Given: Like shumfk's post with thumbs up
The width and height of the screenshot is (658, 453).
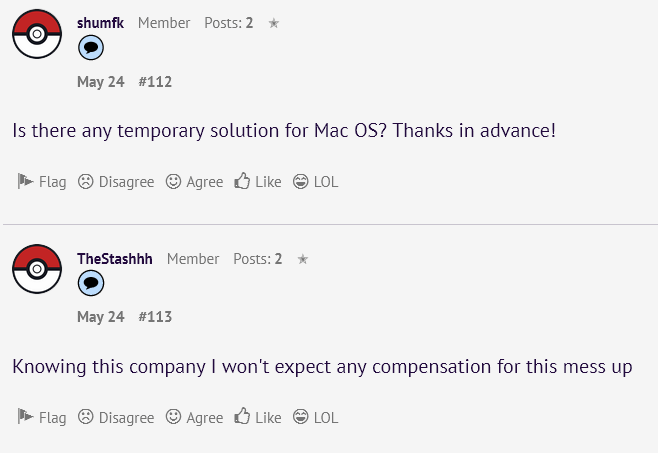Looking at the screenshot, I should tap(258, 181).
